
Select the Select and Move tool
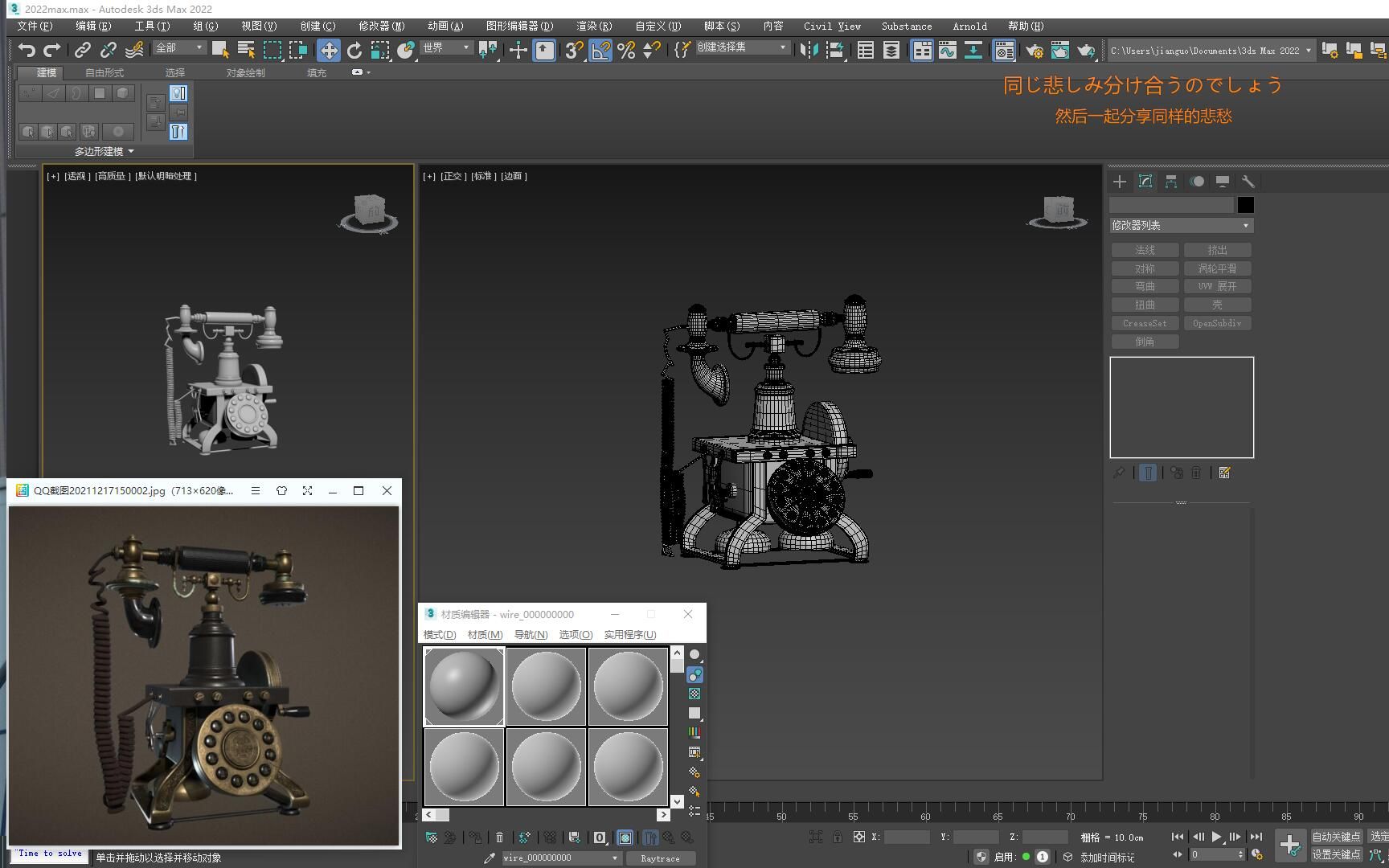point(328,51)
